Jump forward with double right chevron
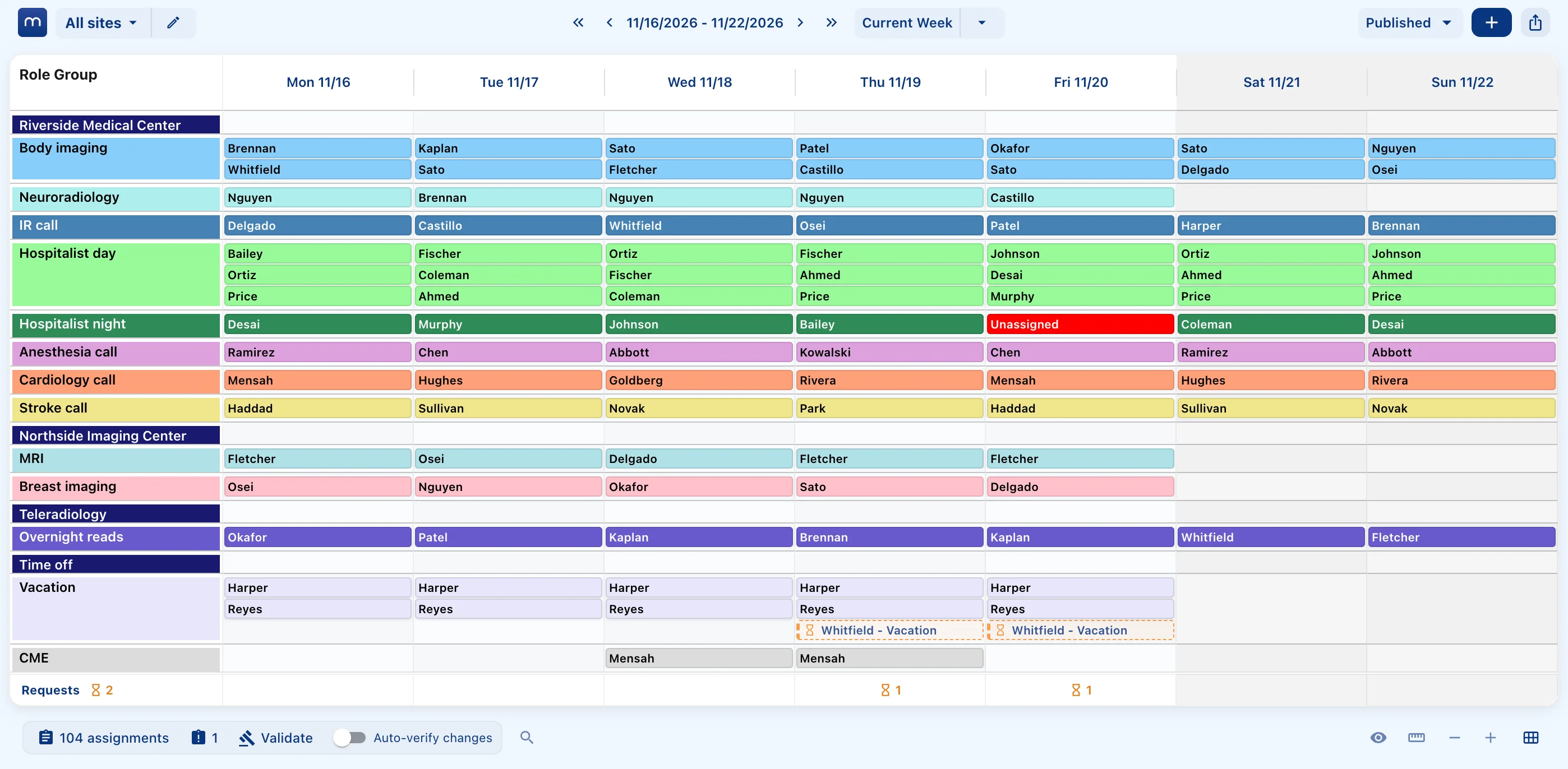This screenshot has height=769, width=1568. point(832,22)
